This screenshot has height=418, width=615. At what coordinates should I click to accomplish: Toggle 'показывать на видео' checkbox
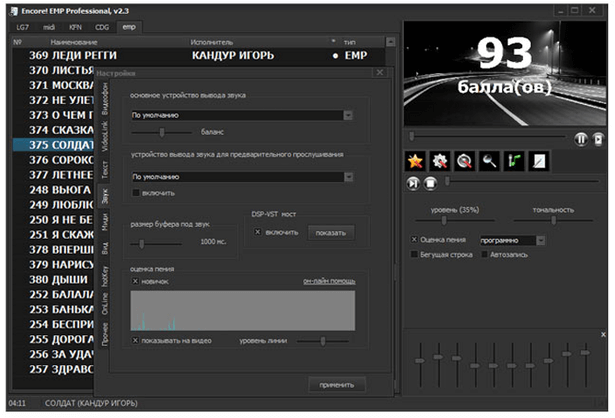136,340
